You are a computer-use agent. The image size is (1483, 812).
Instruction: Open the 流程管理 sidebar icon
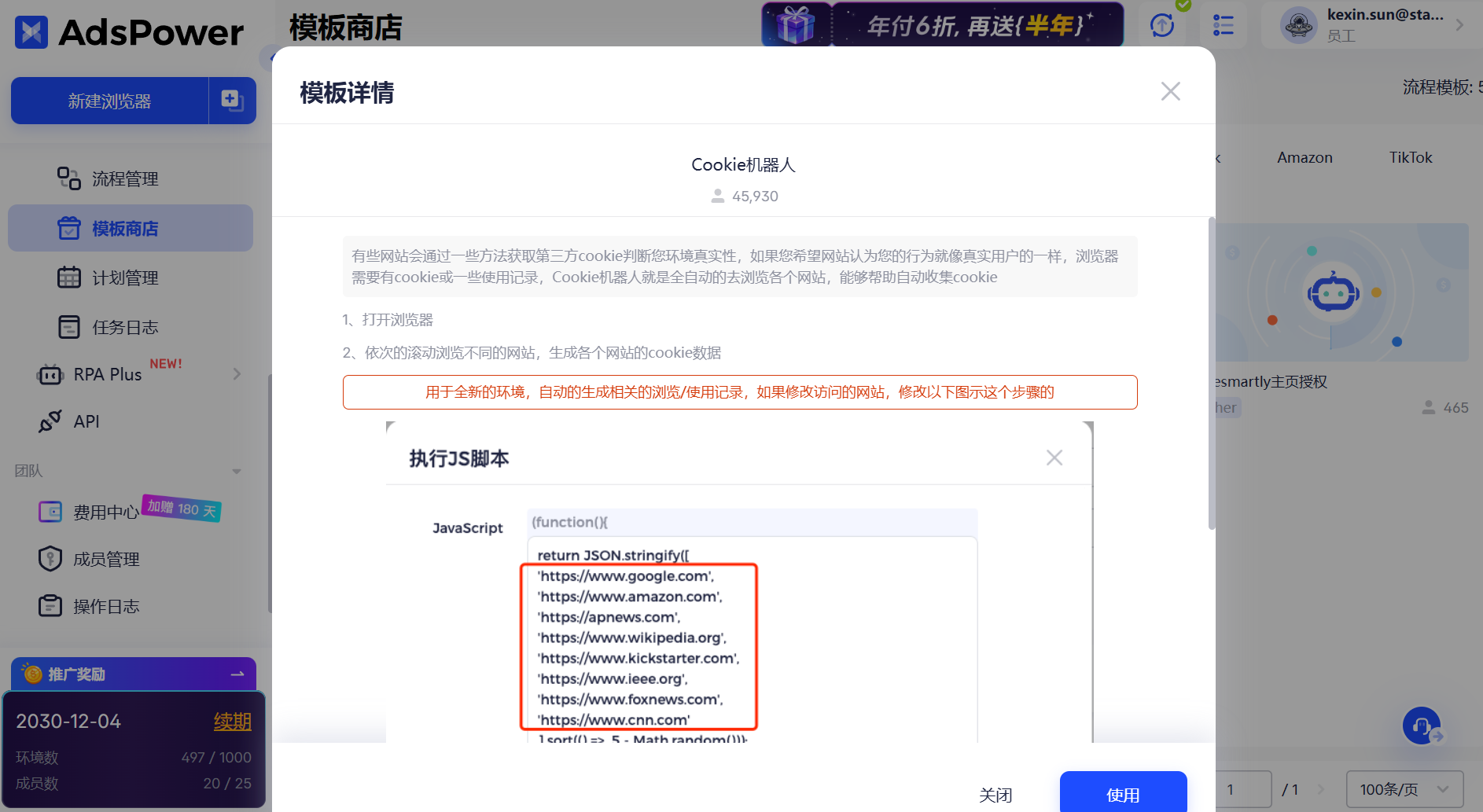[x=68, y=178]
